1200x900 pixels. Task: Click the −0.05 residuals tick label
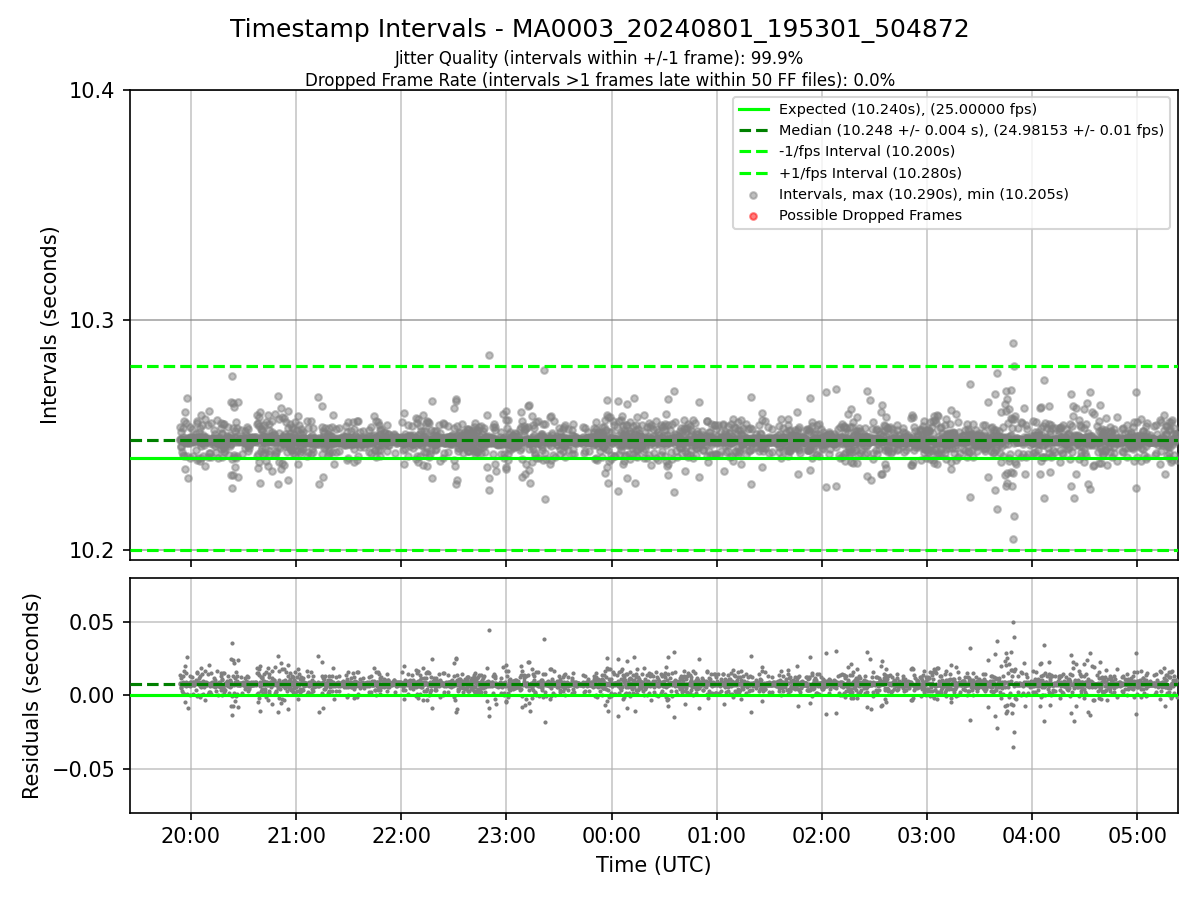[x=84, y=769]
